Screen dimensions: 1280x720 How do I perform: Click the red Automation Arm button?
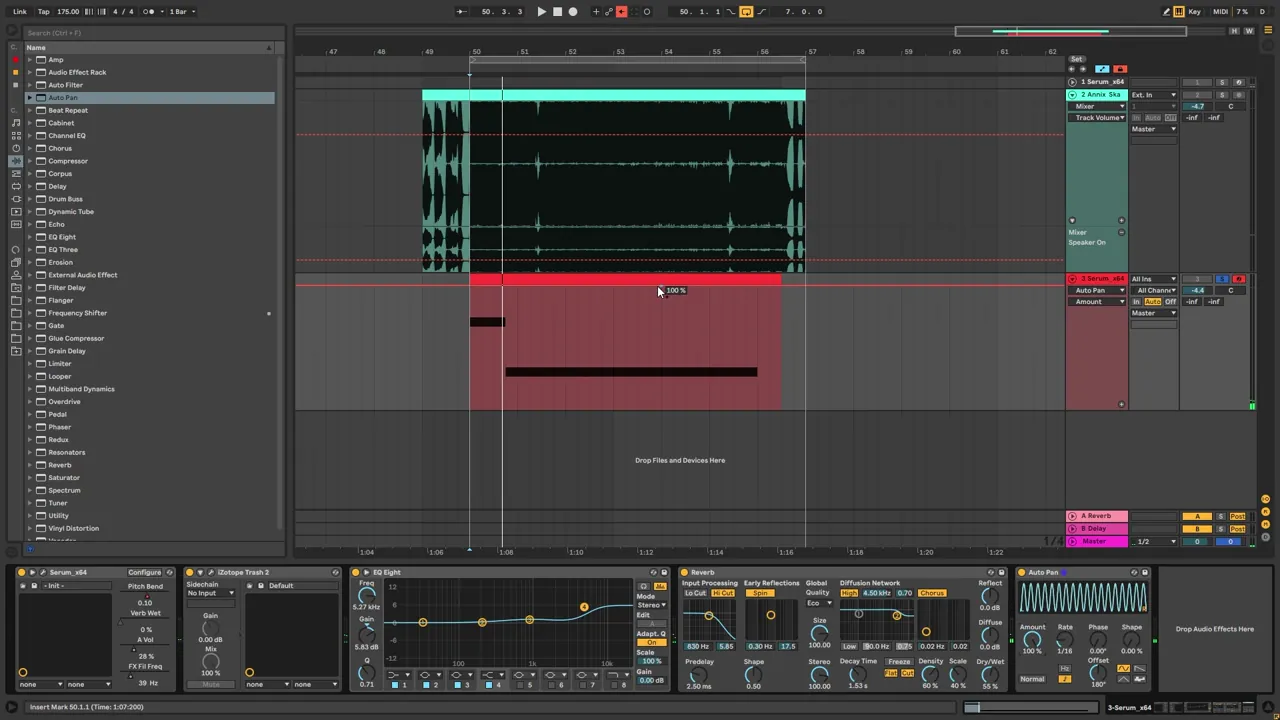click(x=621, y=12)
